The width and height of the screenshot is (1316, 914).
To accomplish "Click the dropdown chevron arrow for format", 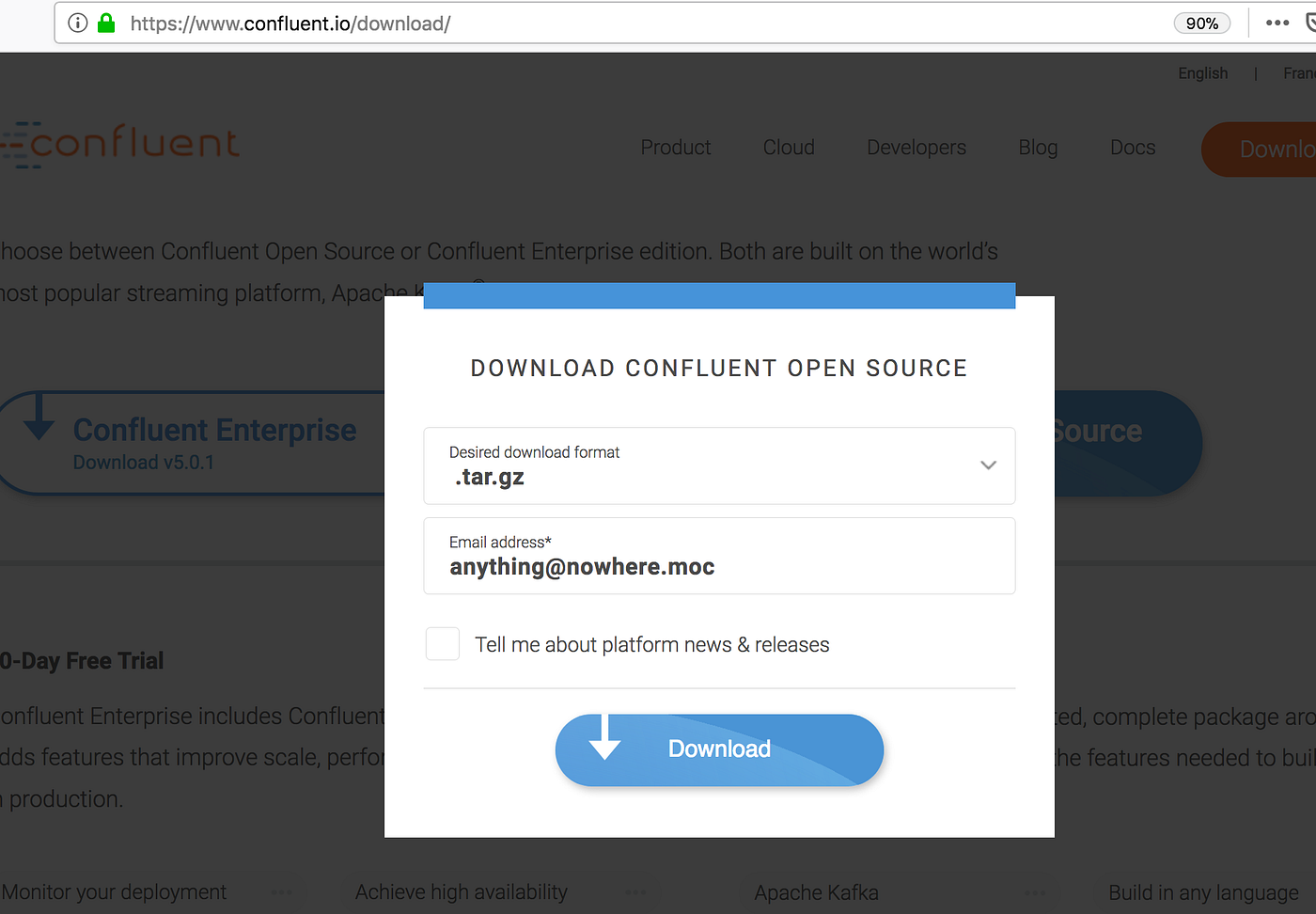I will pyautogui.click(x=988, y=465).
